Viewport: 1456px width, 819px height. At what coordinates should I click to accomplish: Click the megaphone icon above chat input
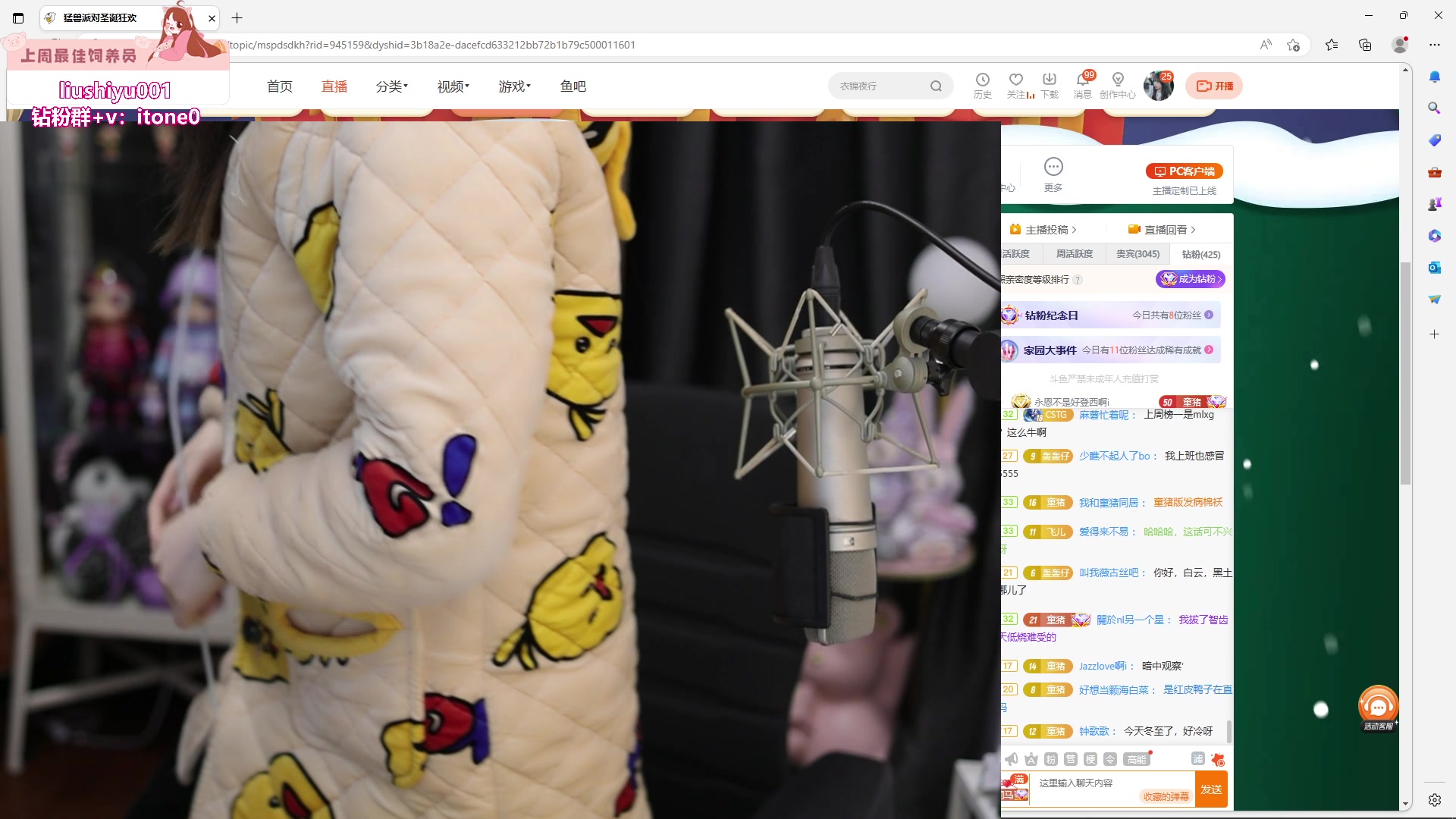coord(1011,759)
